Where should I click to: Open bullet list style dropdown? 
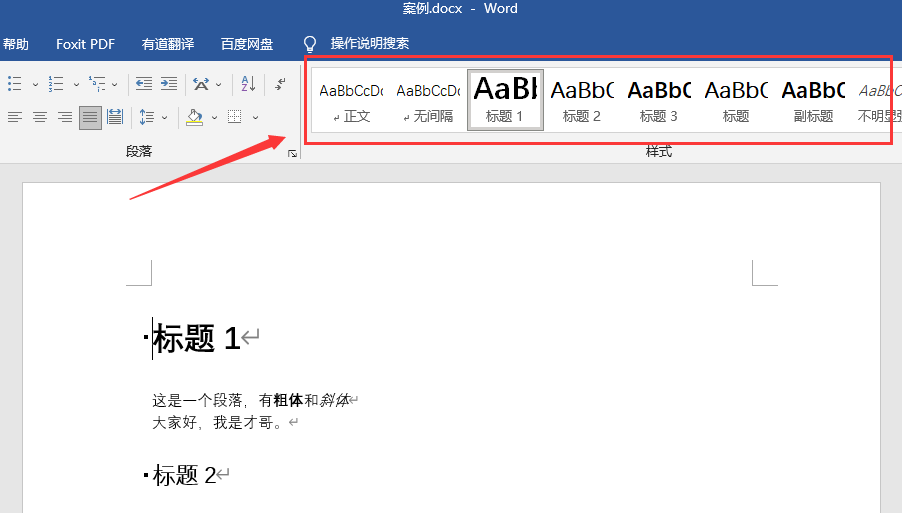pyautogui.click(x=35, y=85)
